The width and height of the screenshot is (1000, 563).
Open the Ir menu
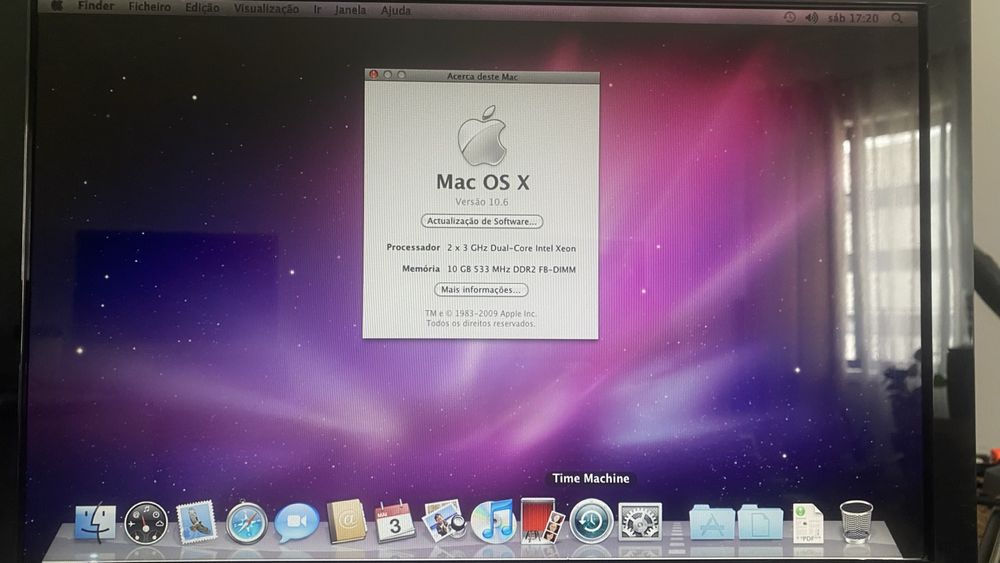pyautogui.click(x=317, y=10)
